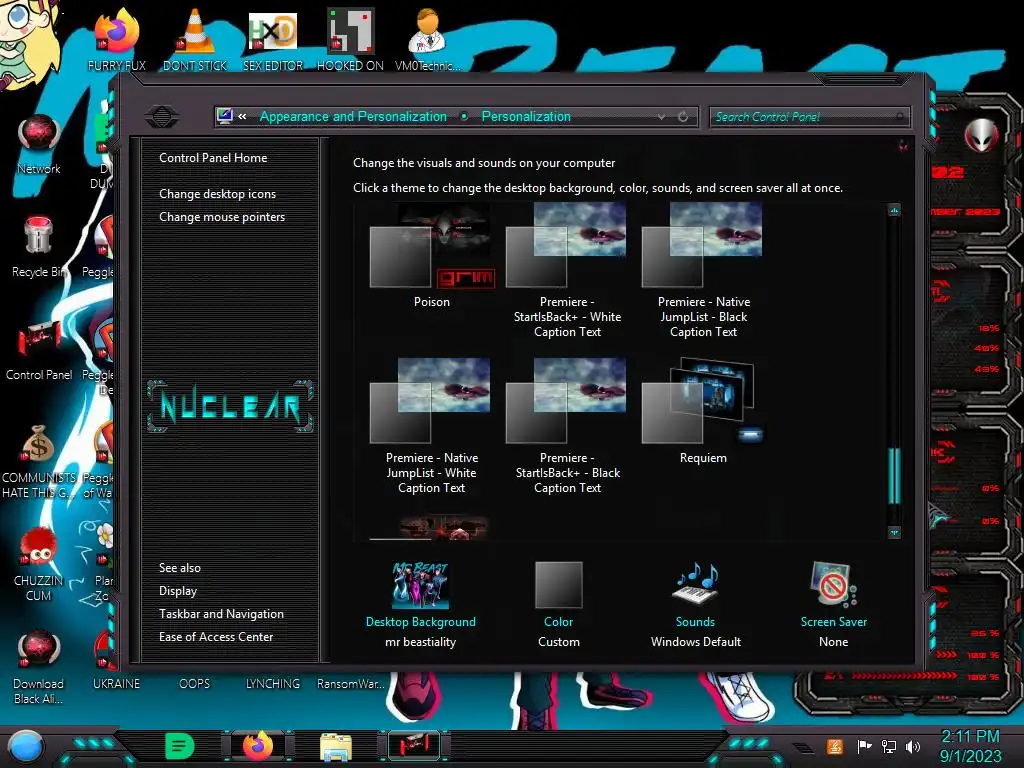1024x768 pixels.
Task: Open Ease of Access Center link
Action: 216,637
